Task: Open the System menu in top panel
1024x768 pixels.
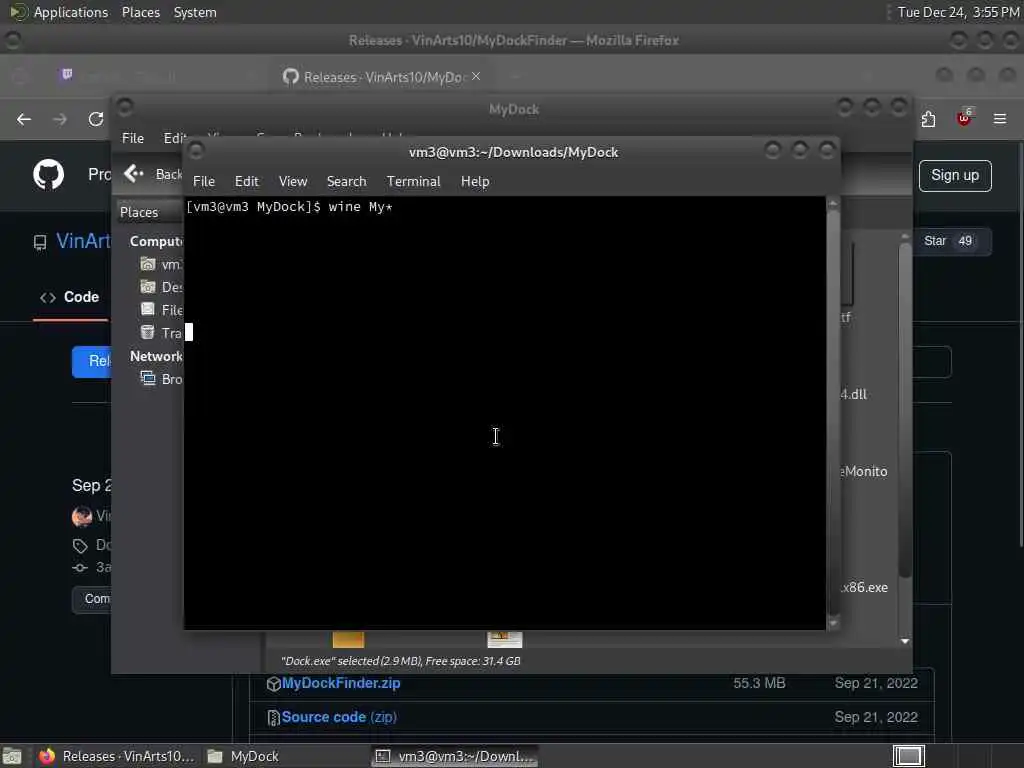Action: coord(195,12)
